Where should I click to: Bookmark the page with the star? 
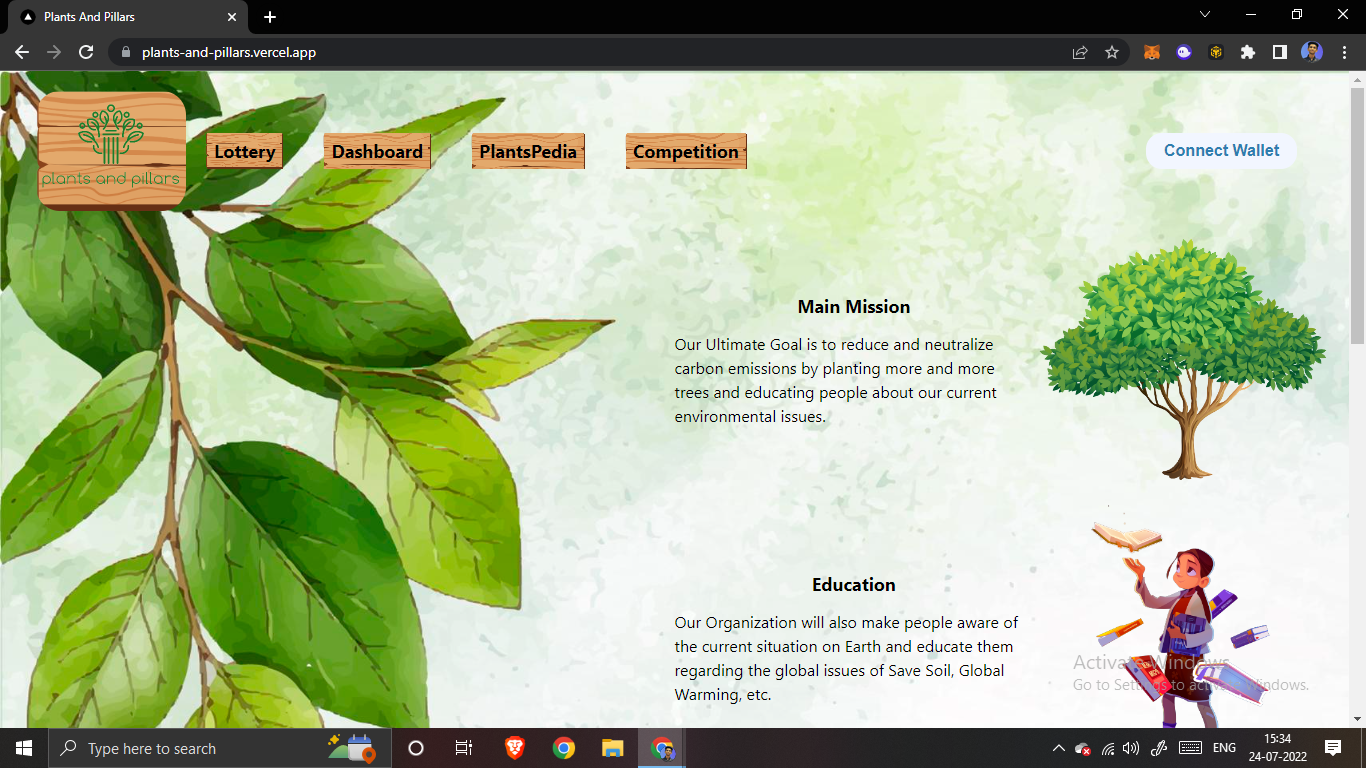pyautogui.click(x=1112, y=51)
